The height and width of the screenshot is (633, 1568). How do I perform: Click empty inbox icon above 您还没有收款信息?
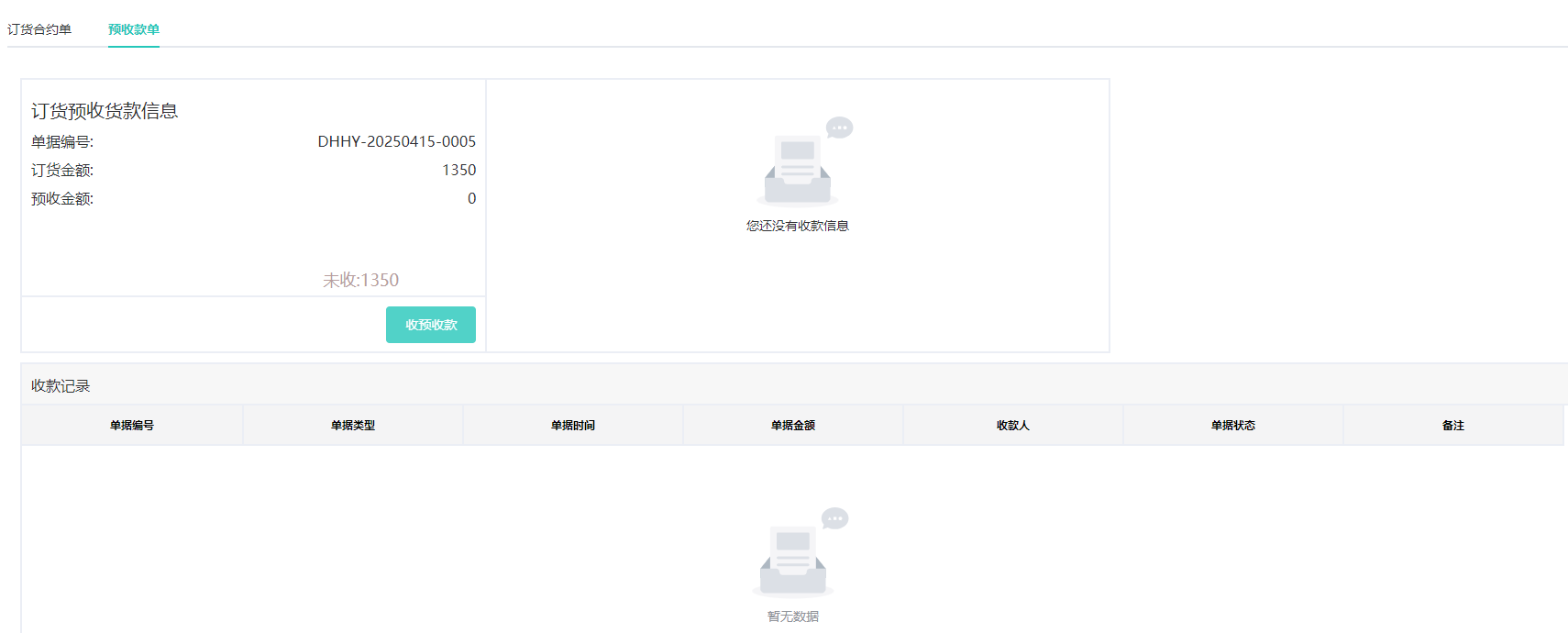[x=800, y=165]
